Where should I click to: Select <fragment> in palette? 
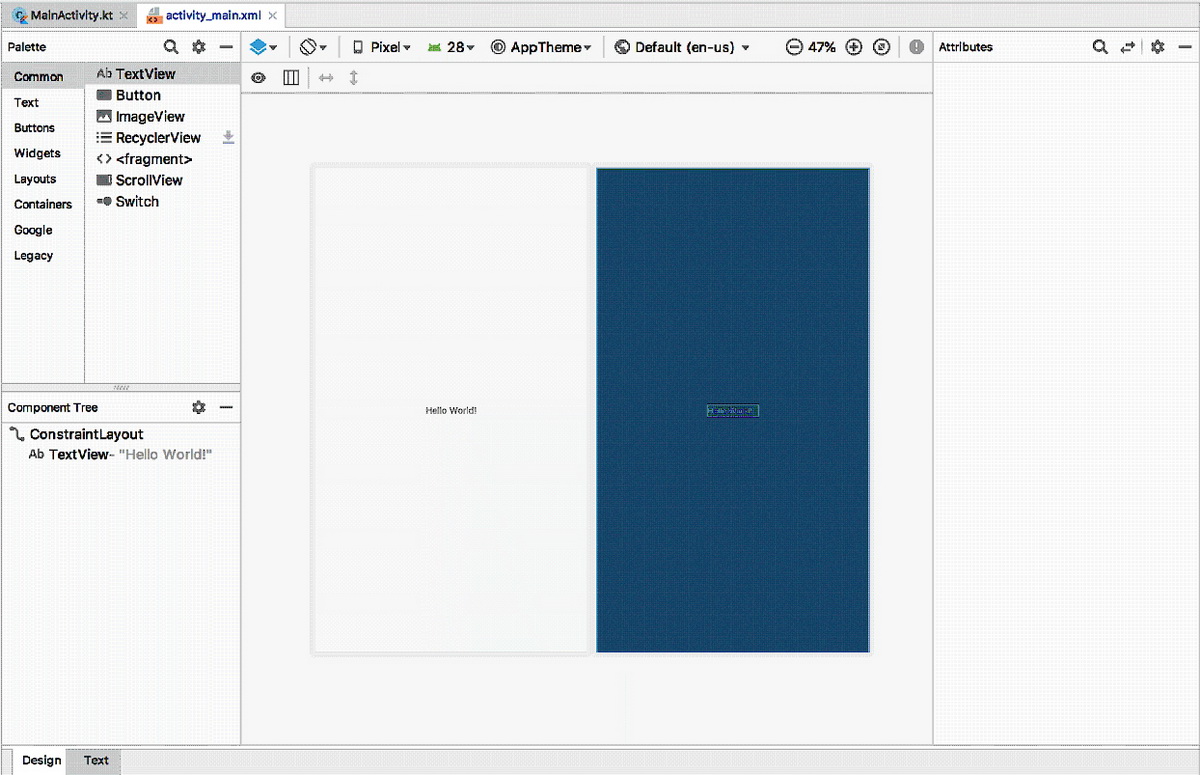pyautogui.click(x=163, y=159)
